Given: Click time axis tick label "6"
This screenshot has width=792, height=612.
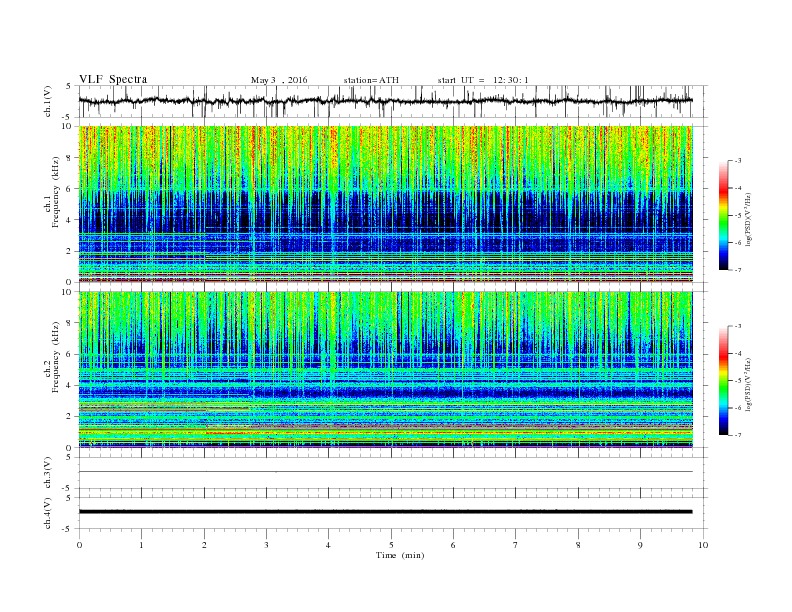Looking at the screenshot, I should coord(453,545).
